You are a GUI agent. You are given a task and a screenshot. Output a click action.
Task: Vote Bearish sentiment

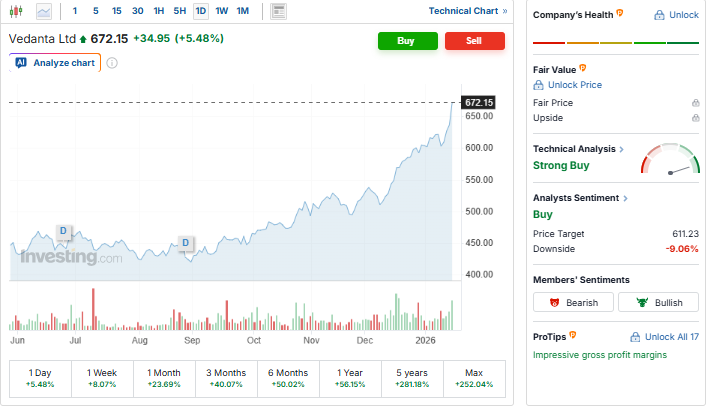click(x=573, y=303)
